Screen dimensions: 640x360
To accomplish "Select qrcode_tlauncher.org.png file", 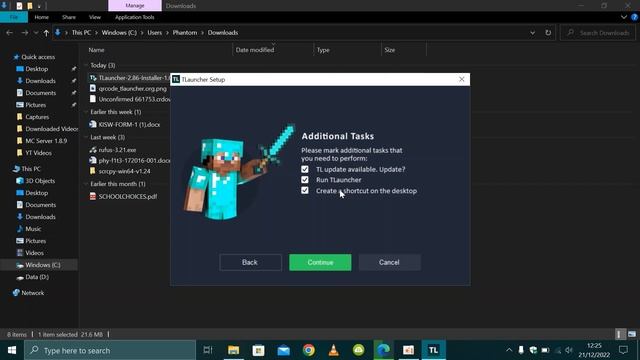I will pyautogui.click(x=129, y=88).
